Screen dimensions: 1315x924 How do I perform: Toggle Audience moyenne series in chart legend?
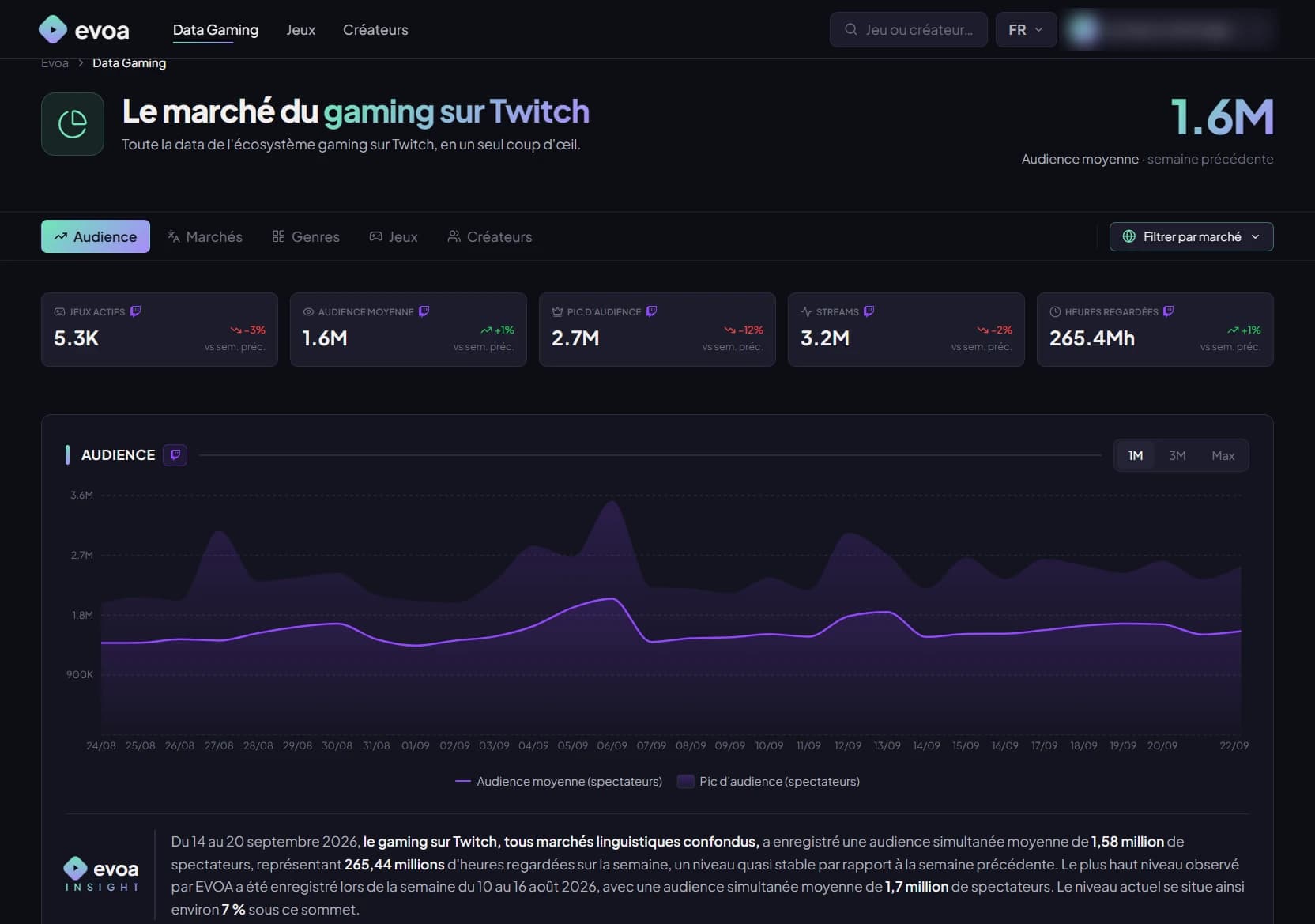point(559,781)
